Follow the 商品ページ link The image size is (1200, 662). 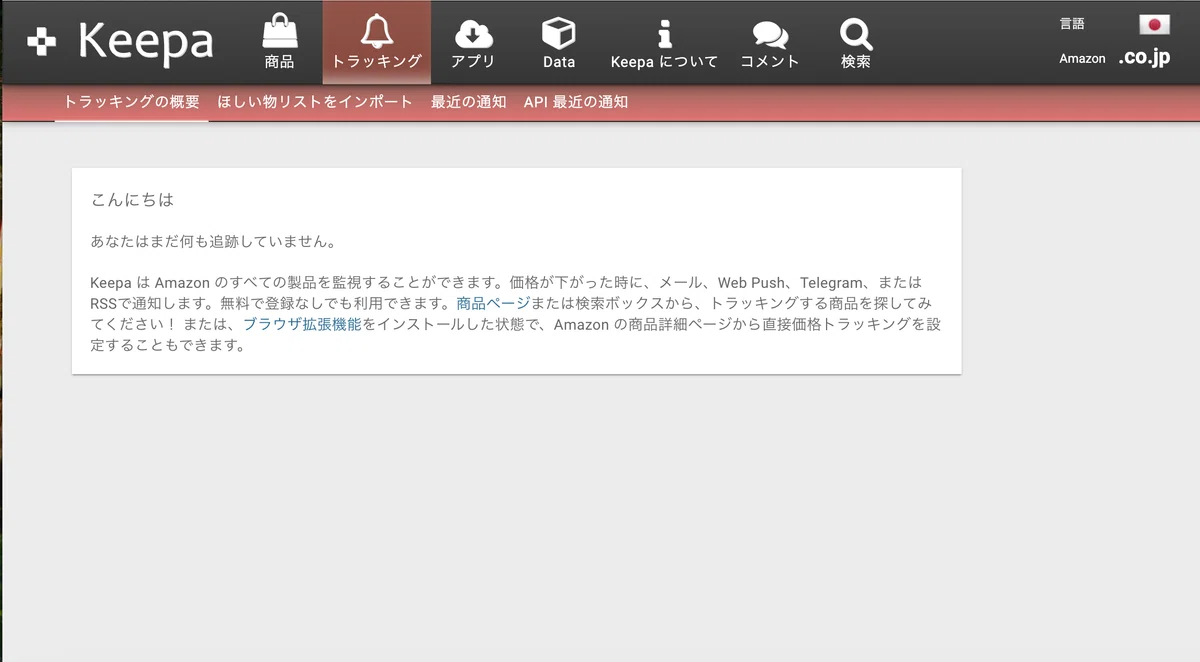pyautogui.click(x=493, y=303)
